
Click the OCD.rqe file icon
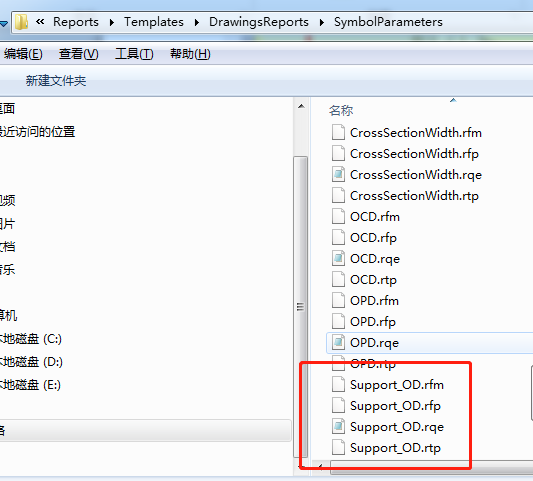point(338,259)
